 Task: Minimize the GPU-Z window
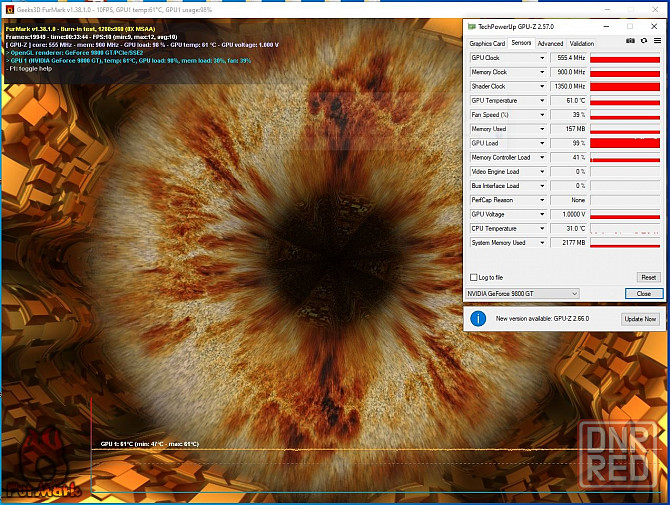click(x=606, y=26)
